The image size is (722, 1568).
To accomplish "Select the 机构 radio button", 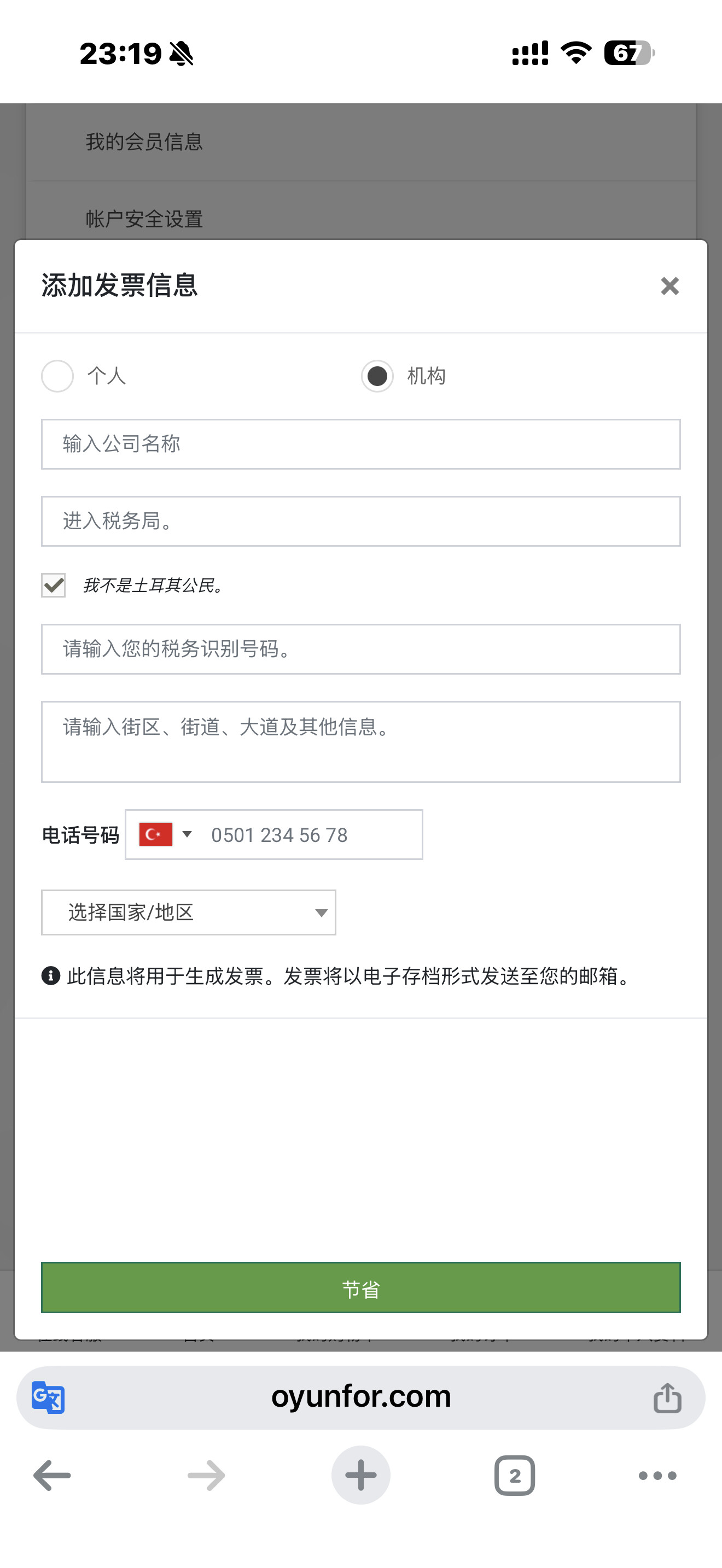I will (x=377, y=376).
